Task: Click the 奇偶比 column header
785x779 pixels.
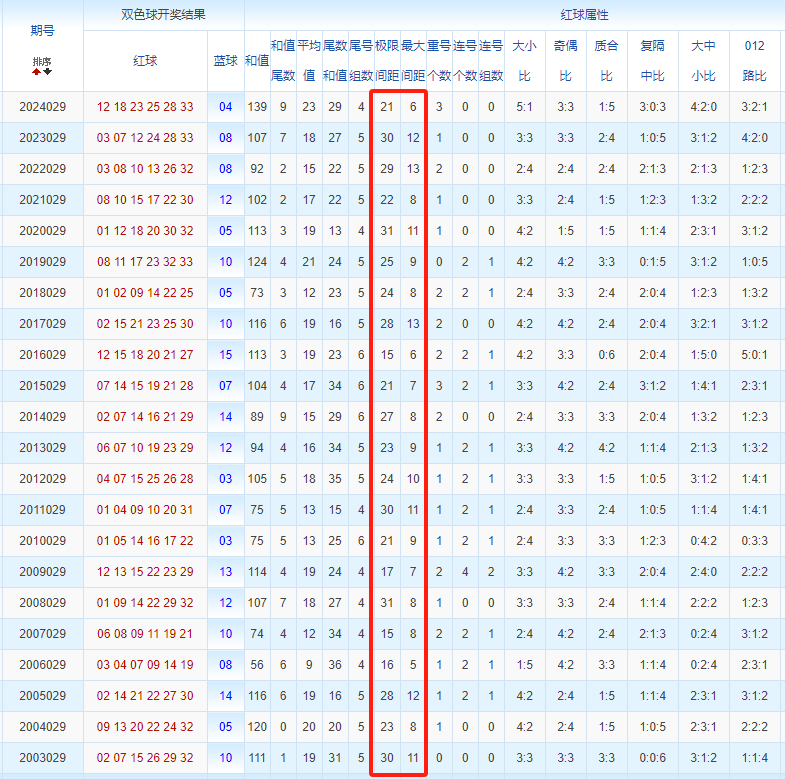Action: pyautogui.click(x=565, y=60)
